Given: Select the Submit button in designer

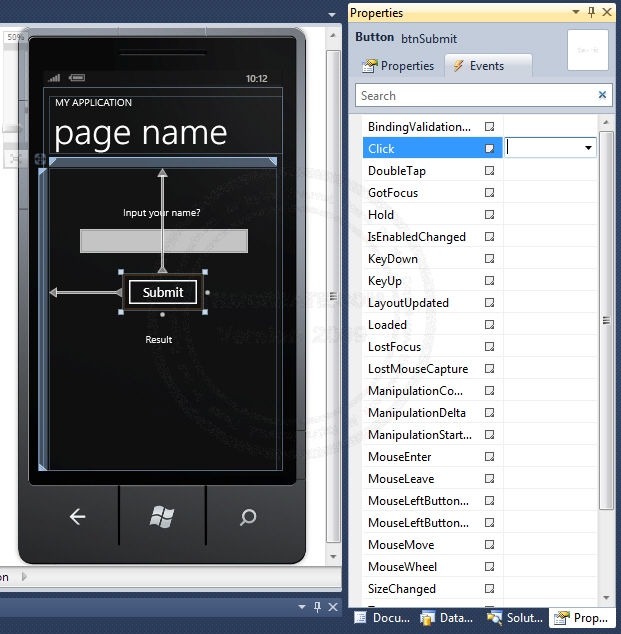Looking at the screenshot, I should (x=162, y=292).
